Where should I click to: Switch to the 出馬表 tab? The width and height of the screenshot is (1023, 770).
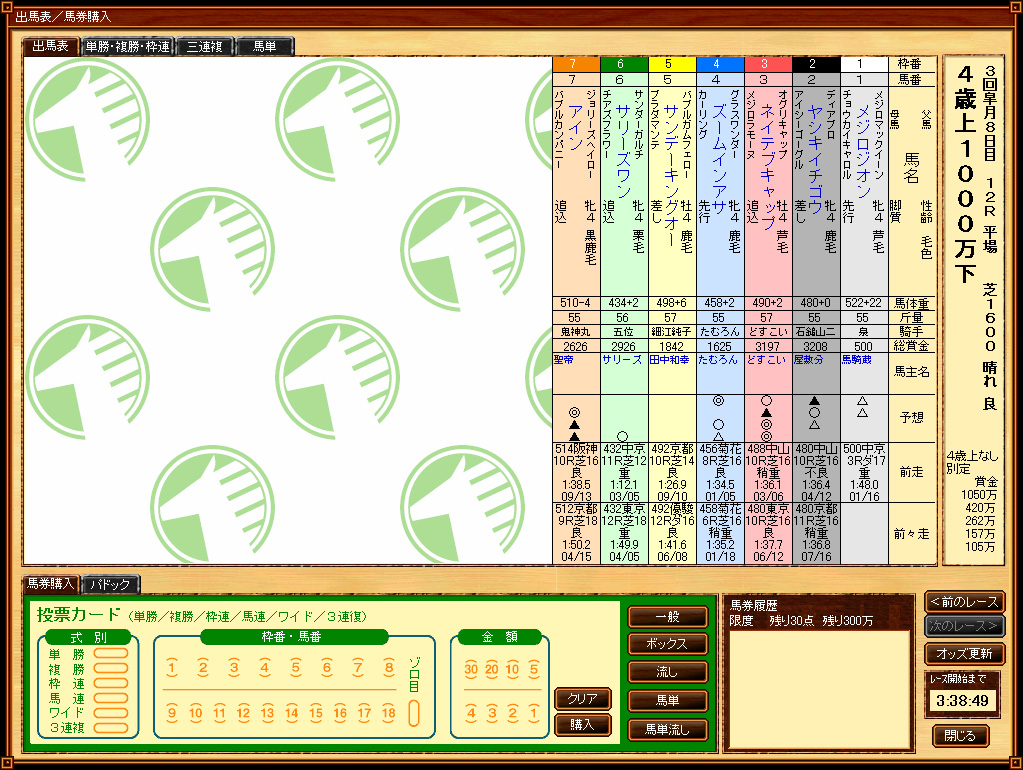tap(51, 46)
